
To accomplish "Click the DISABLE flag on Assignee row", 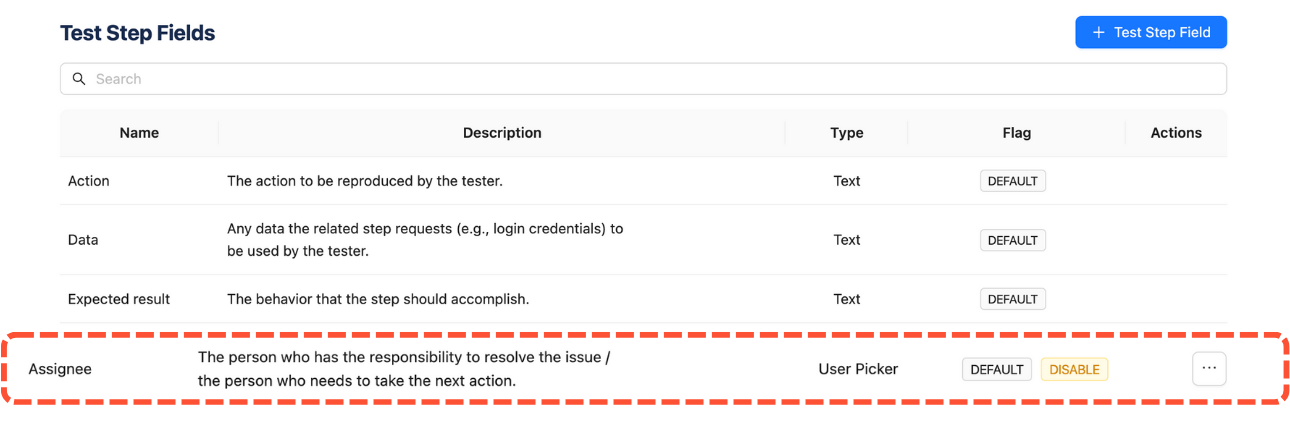I will coord(1074,369).
